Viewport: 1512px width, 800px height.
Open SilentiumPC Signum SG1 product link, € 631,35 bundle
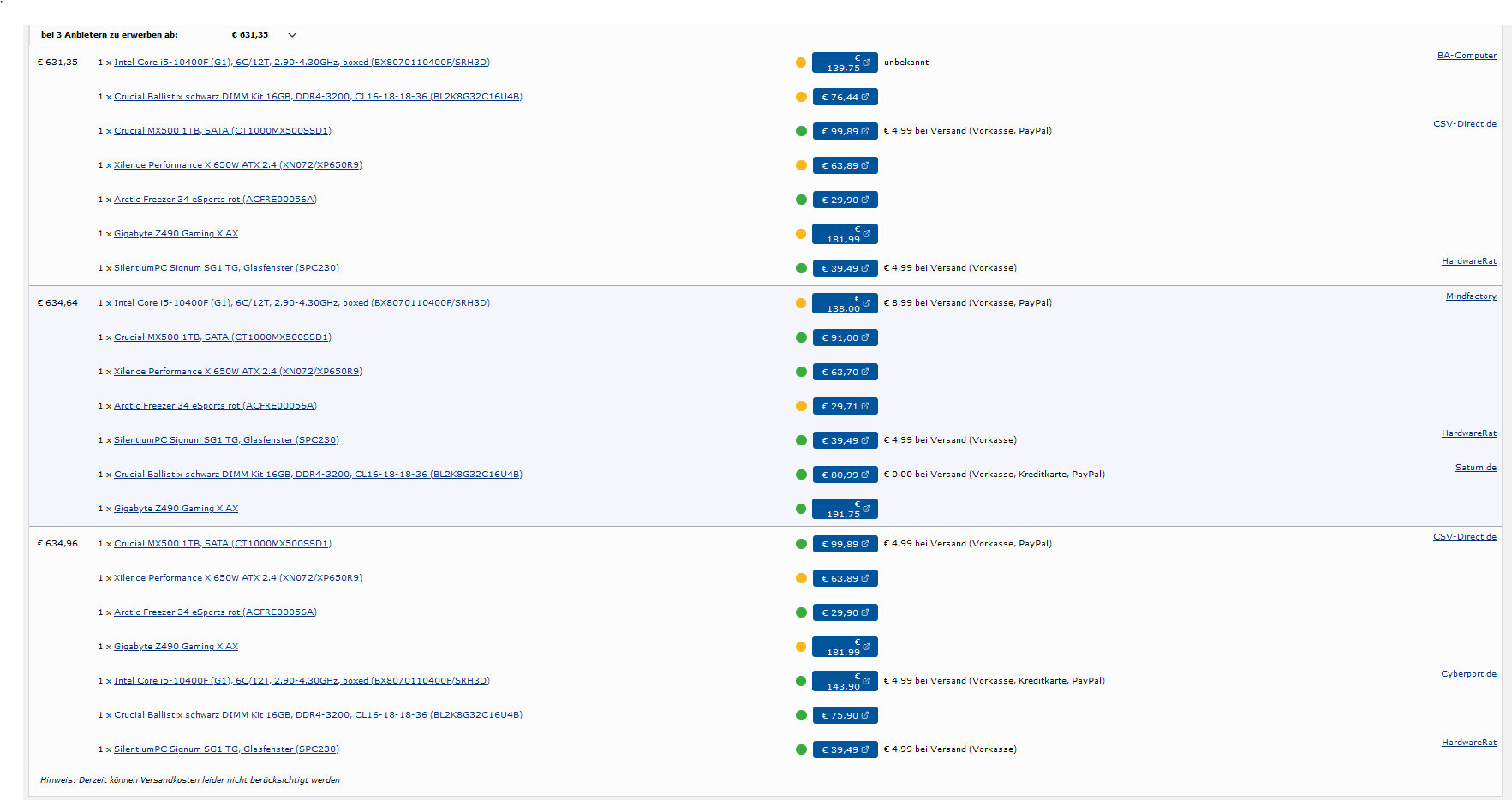click(x=226, y=268)
